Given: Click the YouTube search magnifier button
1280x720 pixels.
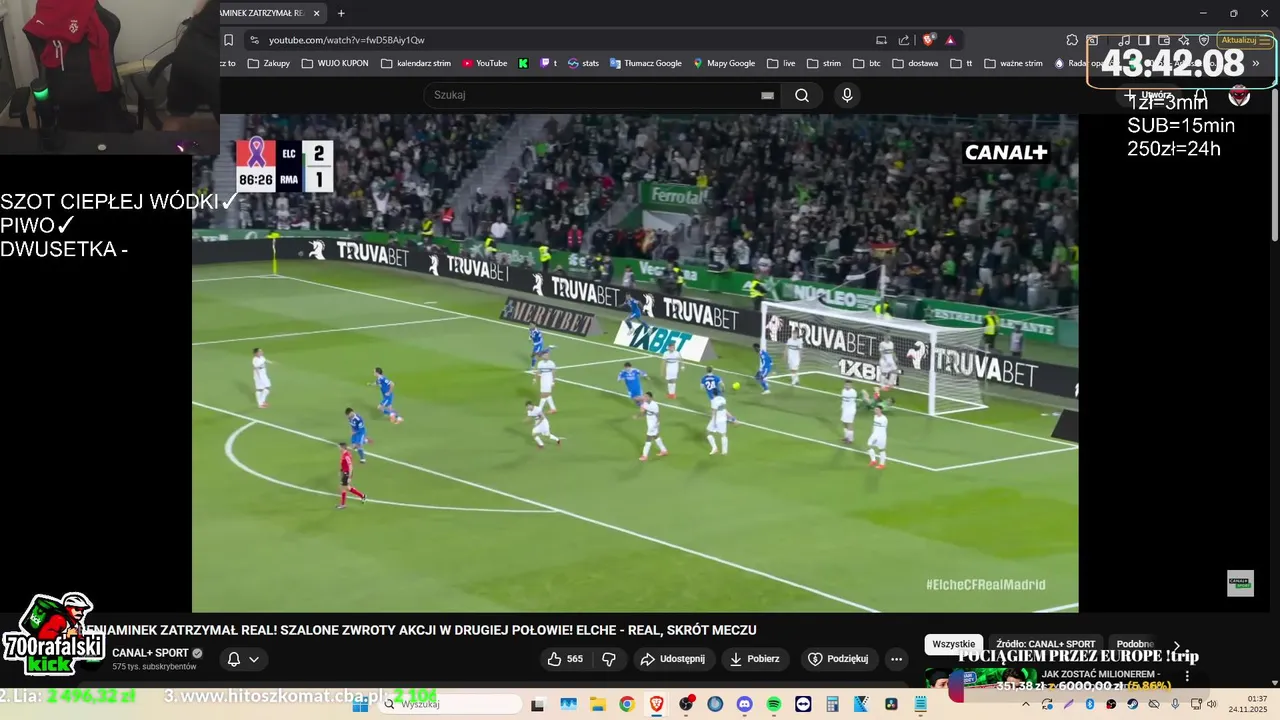Looking at the screenshot, I should [x=802, y=95].
